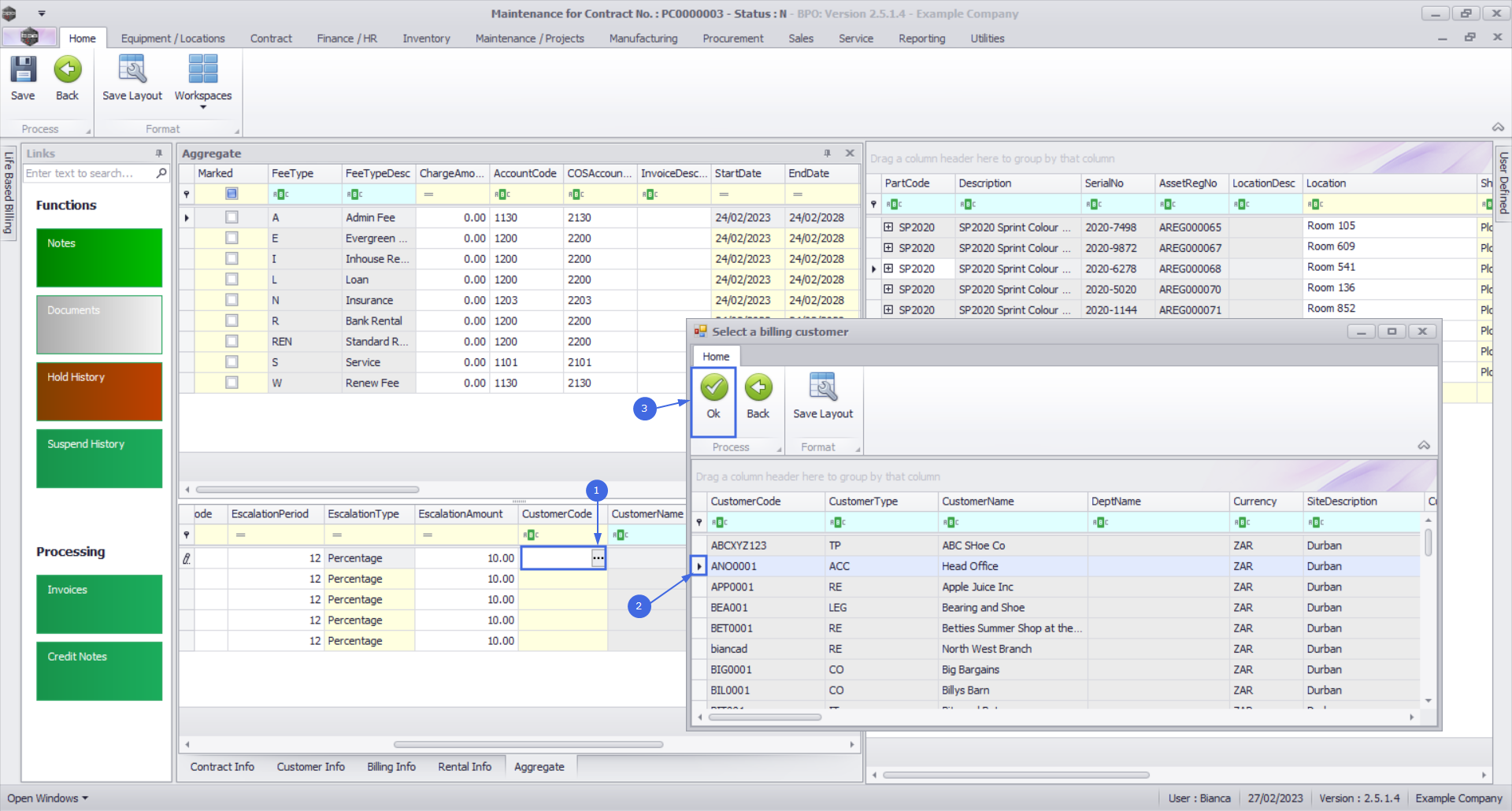The width and height of the screenshot is (1512, 811).
Task: Toggle Marked checkbox for Insurance row
Action: (232, 300)
